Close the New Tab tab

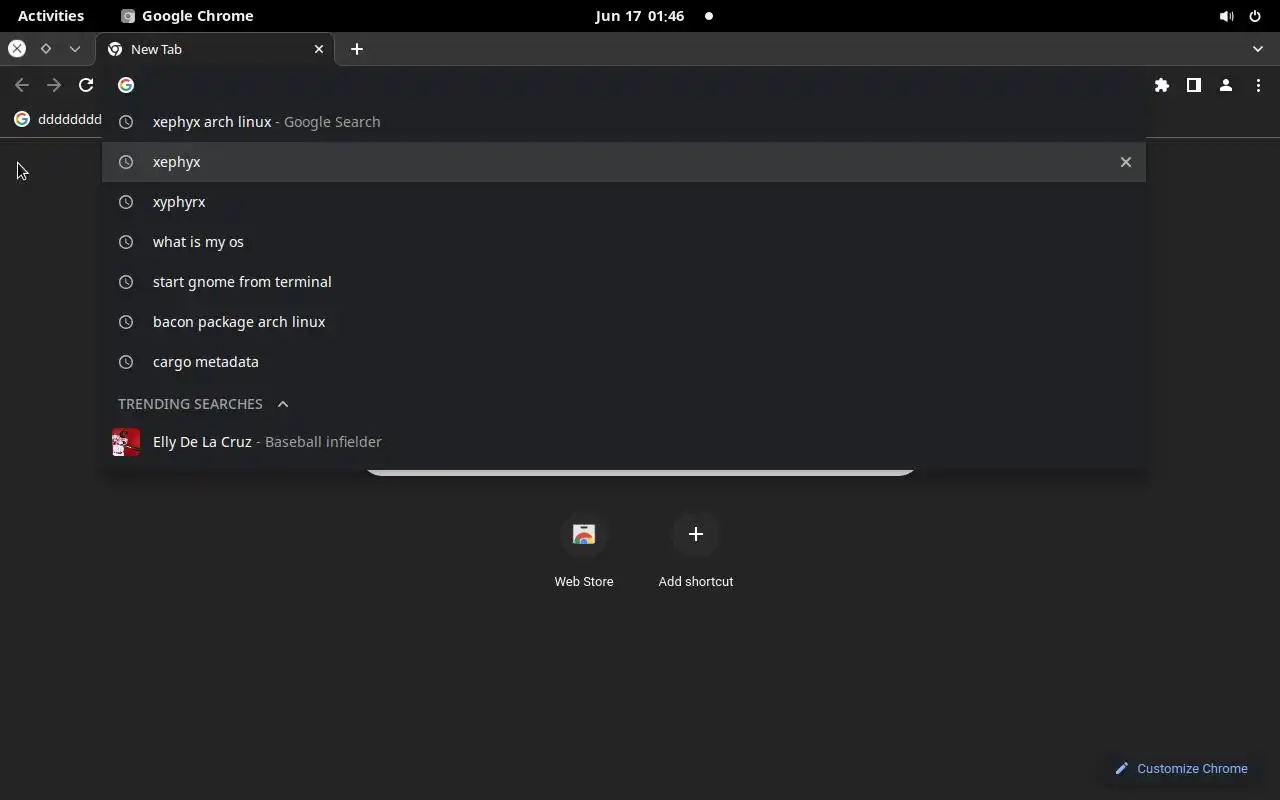point(319,49)
